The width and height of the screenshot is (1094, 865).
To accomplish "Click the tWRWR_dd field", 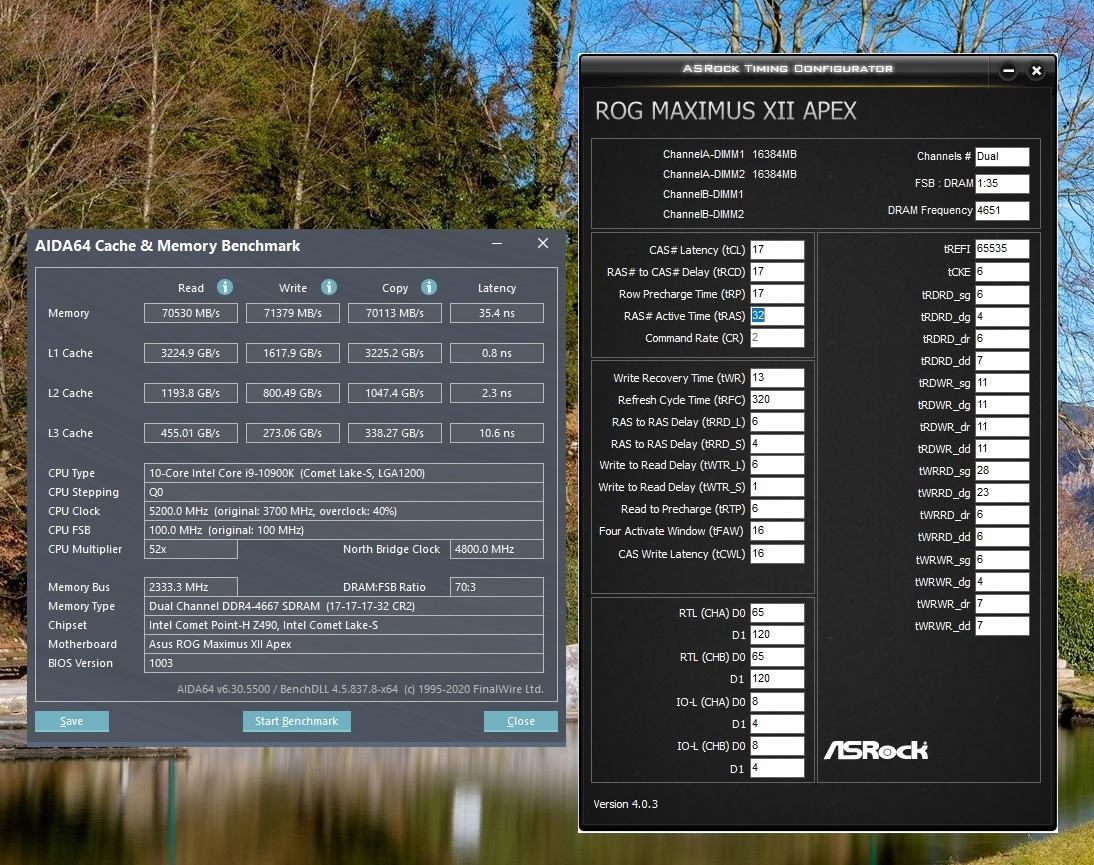I will pyautogui.click(x=1002, y=626).
